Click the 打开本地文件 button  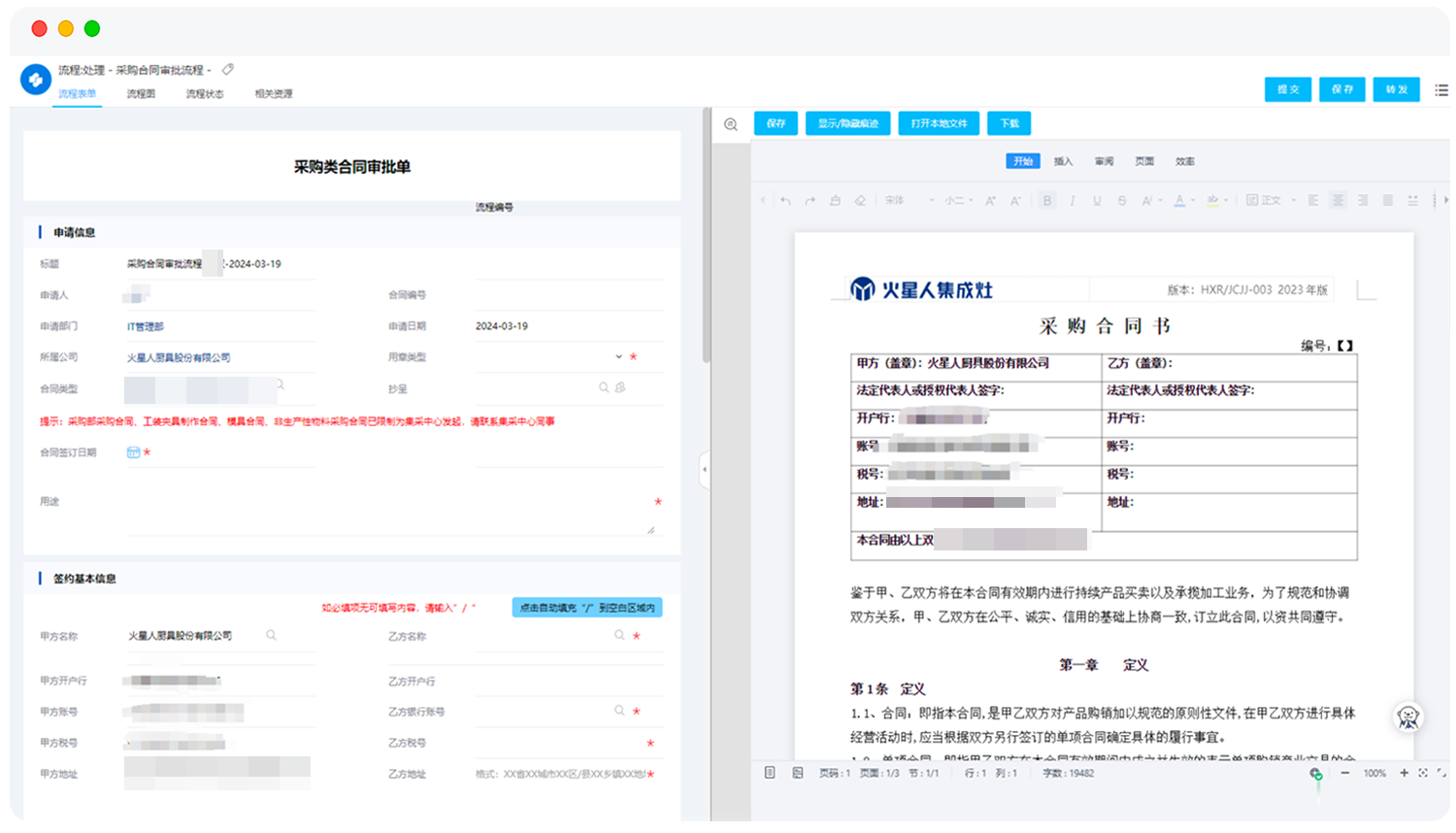tap(939, 123)
